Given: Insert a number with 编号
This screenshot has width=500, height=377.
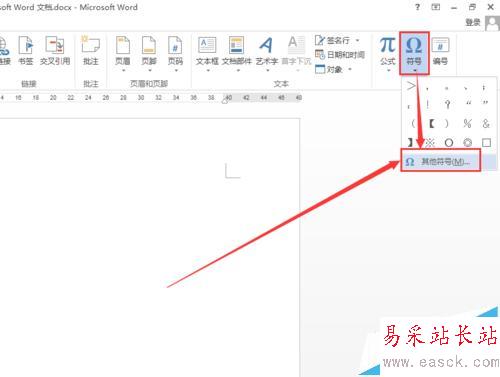Looking at the screenshot, I should click(440, 51).
